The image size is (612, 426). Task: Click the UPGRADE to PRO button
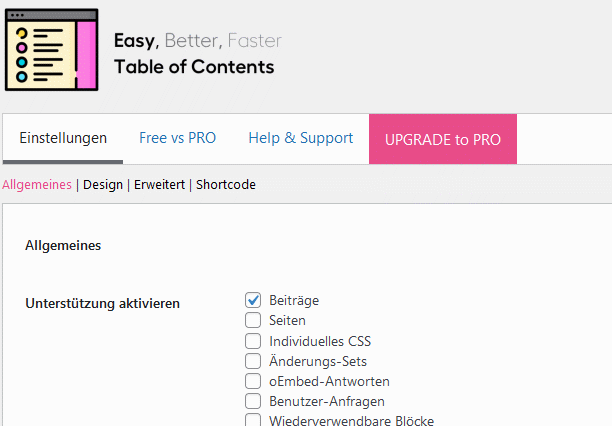click(443, 139)
